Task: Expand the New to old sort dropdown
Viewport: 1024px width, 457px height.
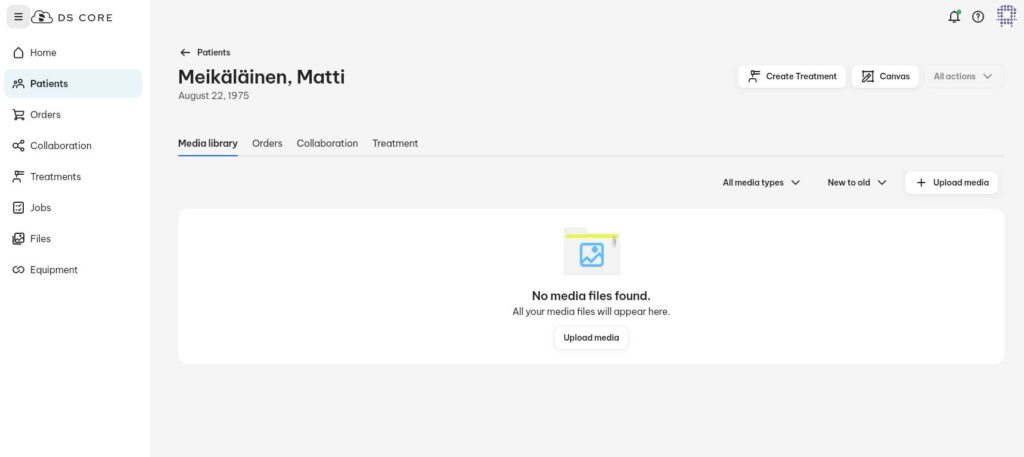Action: pyautogui.click(x=857, y=183)
